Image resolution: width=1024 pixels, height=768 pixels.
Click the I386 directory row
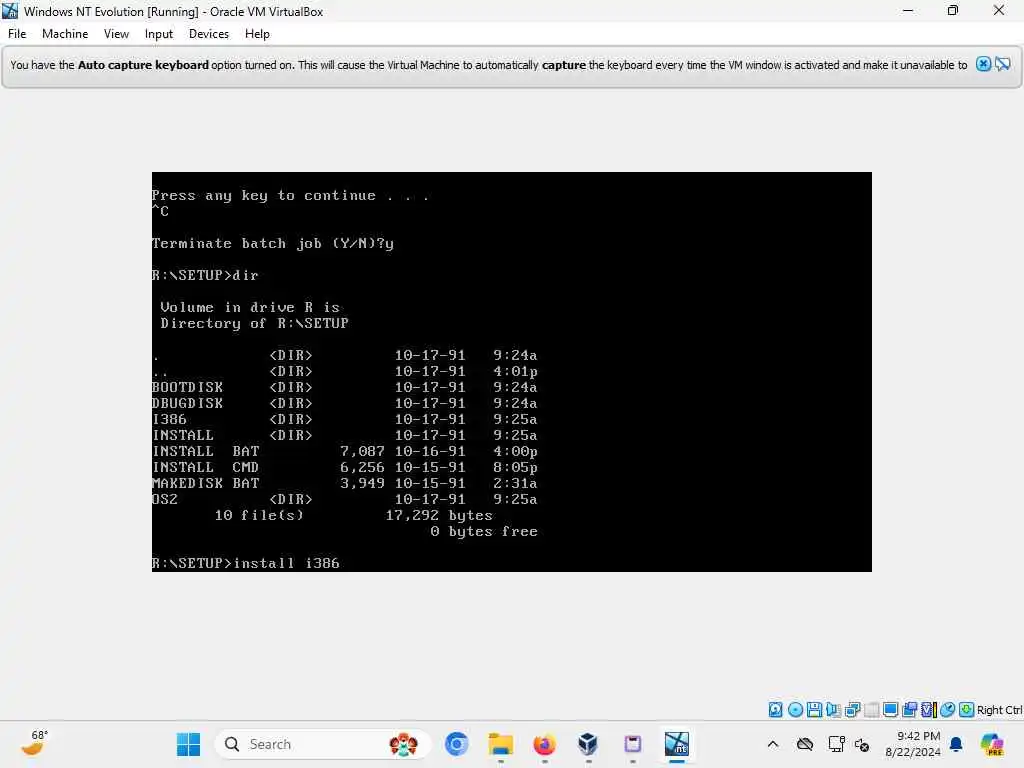point(345,419)
